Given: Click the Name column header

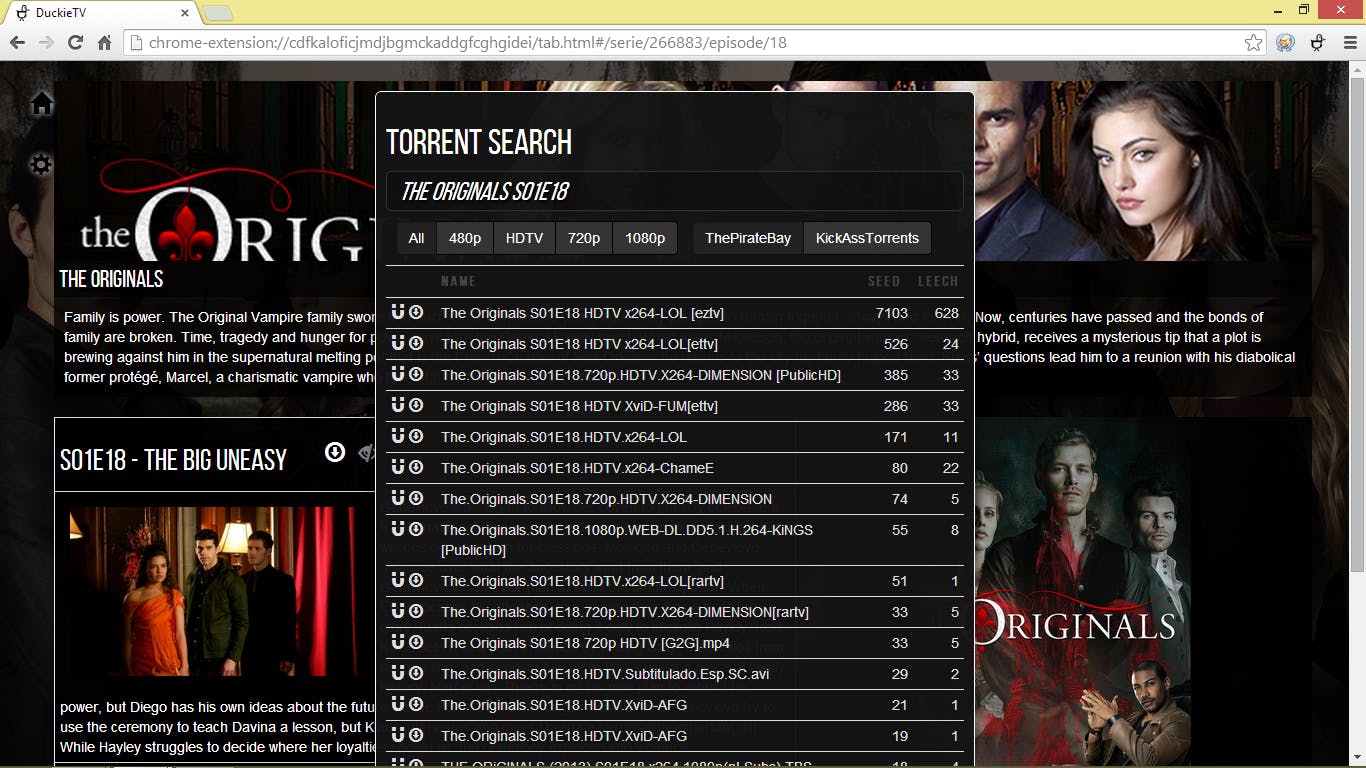Looking at the screenshot, I should [x=458, y=281].
